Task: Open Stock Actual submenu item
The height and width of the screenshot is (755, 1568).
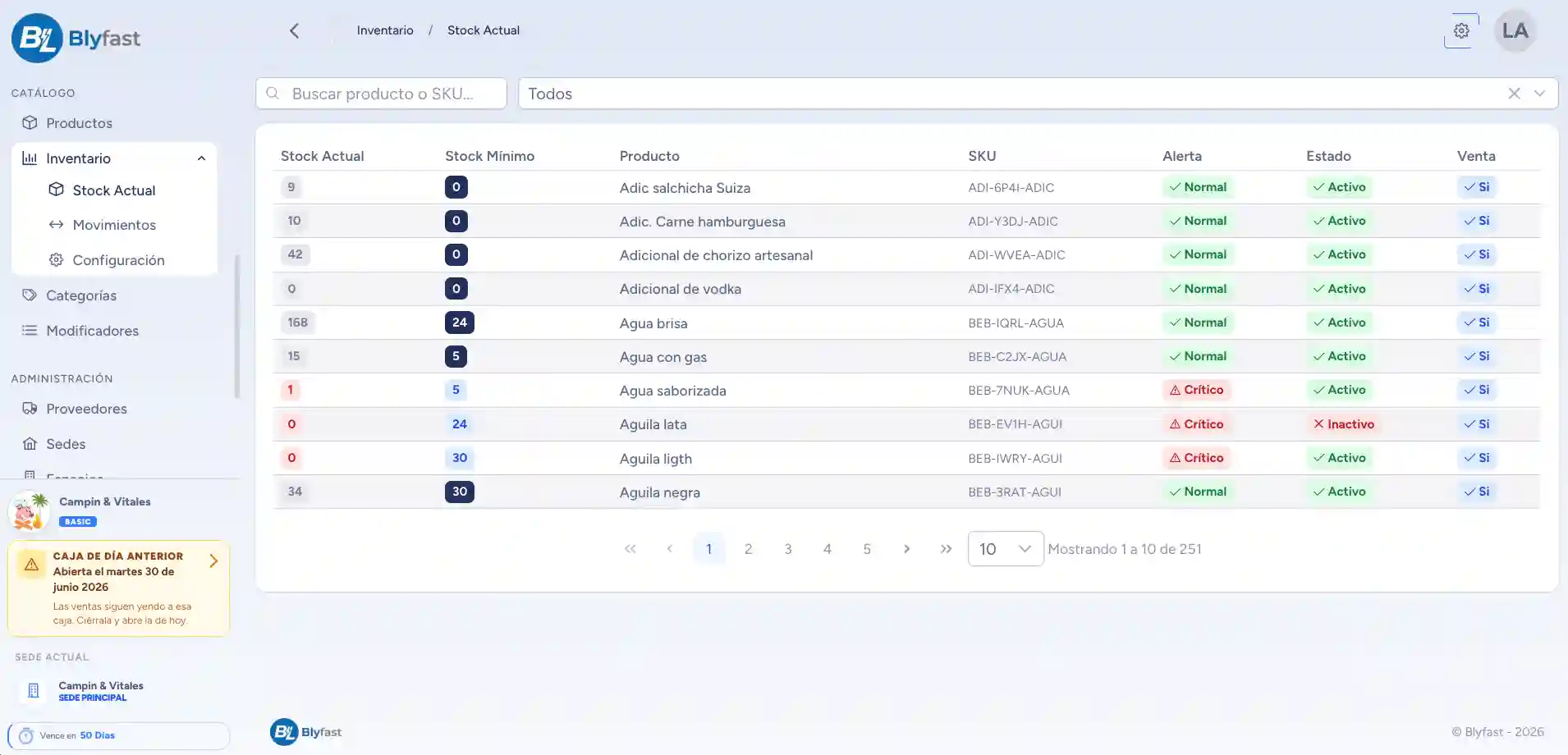Action: [x=114, y=190]
